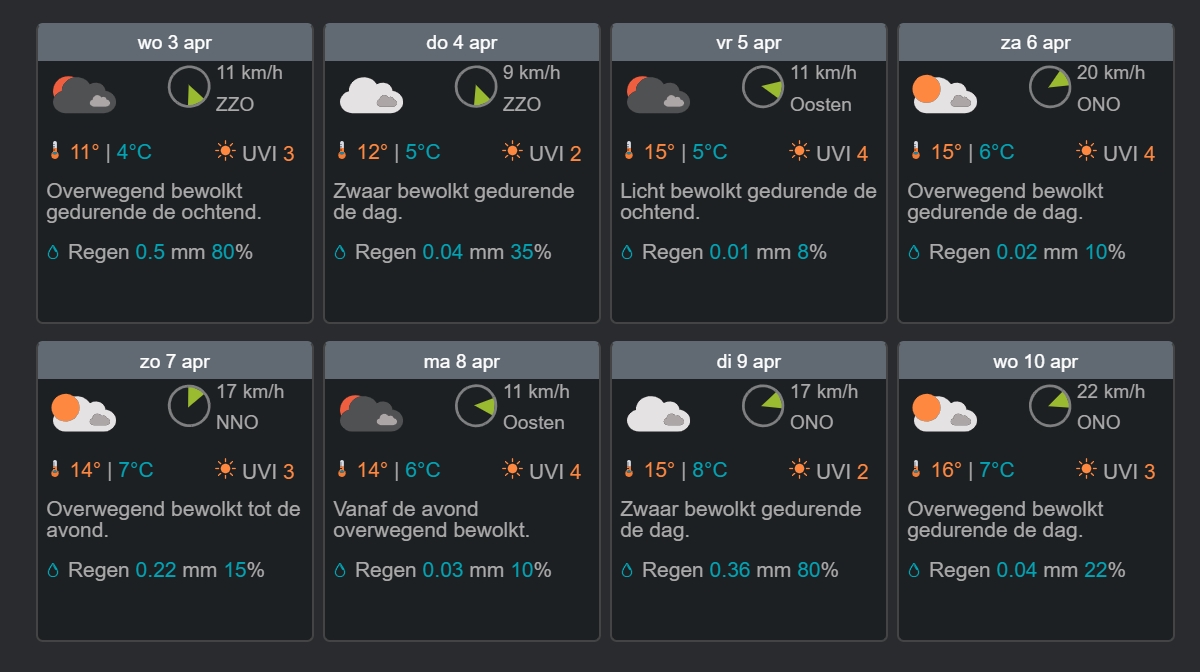Click the weather icon for wo 3 apr
The width and height of the screenshot is (1200, 672).
[84, 94]
